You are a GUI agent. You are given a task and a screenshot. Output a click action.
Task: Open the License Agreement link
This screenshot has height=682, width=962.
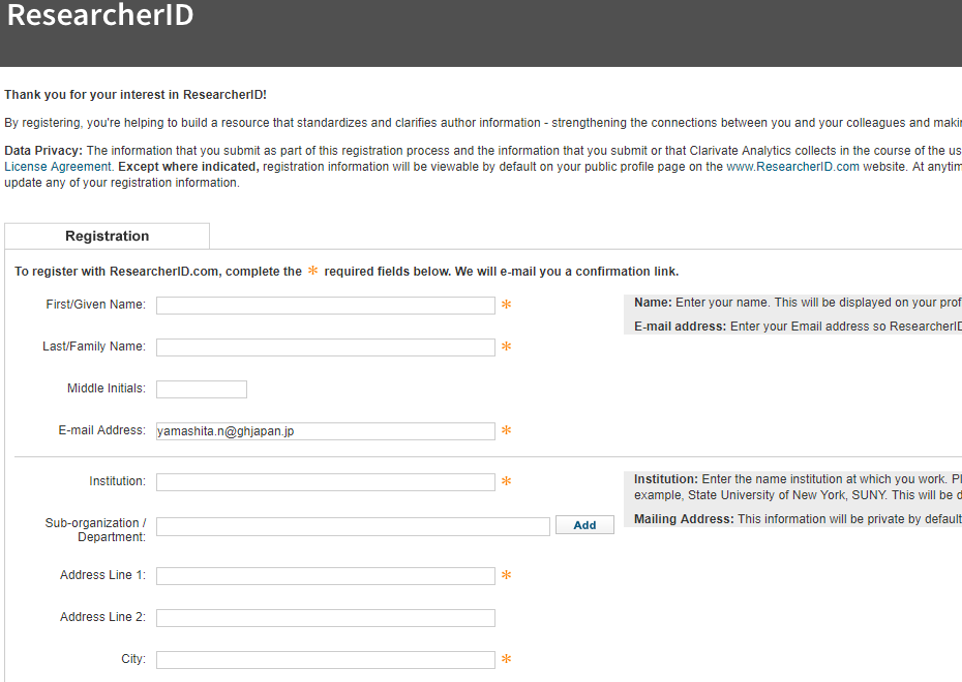(58, 167)
